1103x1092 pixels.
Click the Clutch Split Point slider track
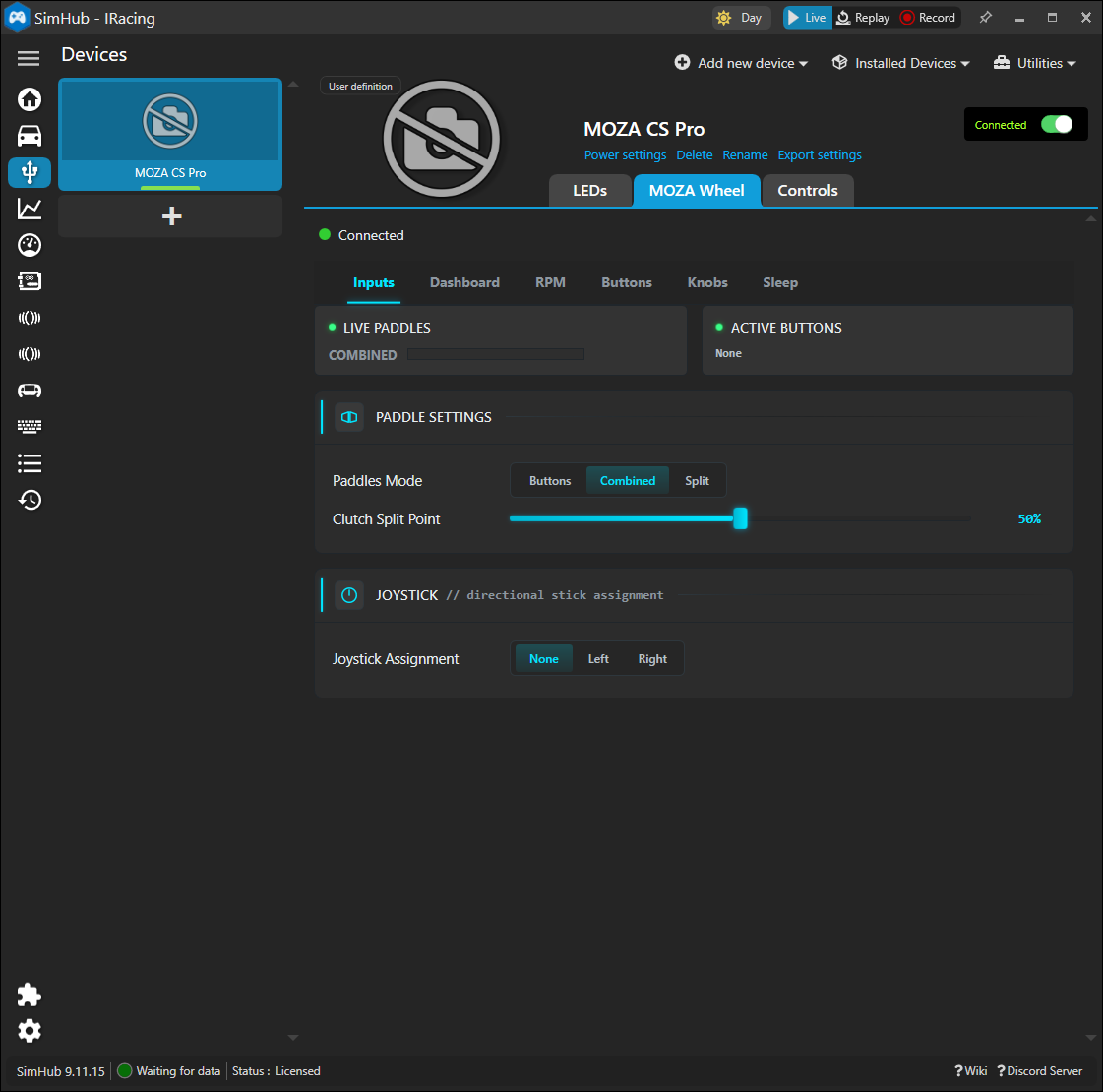pyautogui.click(x=740, y=518)
